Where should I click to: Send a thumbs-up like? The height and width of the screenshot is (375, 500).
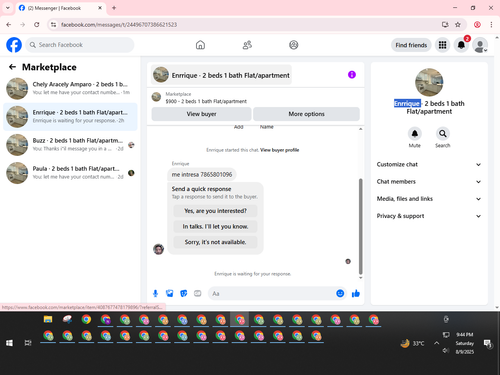[356, 293]
